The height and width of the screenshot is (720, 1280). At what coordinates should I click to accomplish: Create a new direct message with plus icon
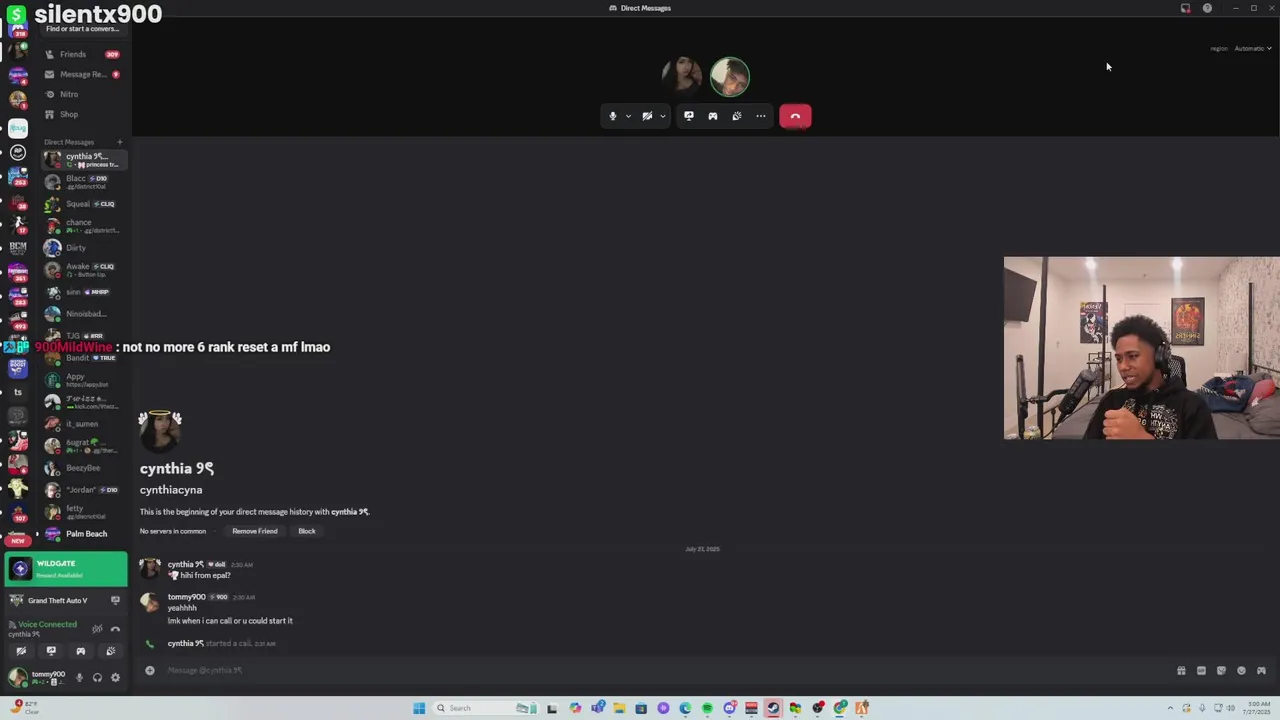120,142
